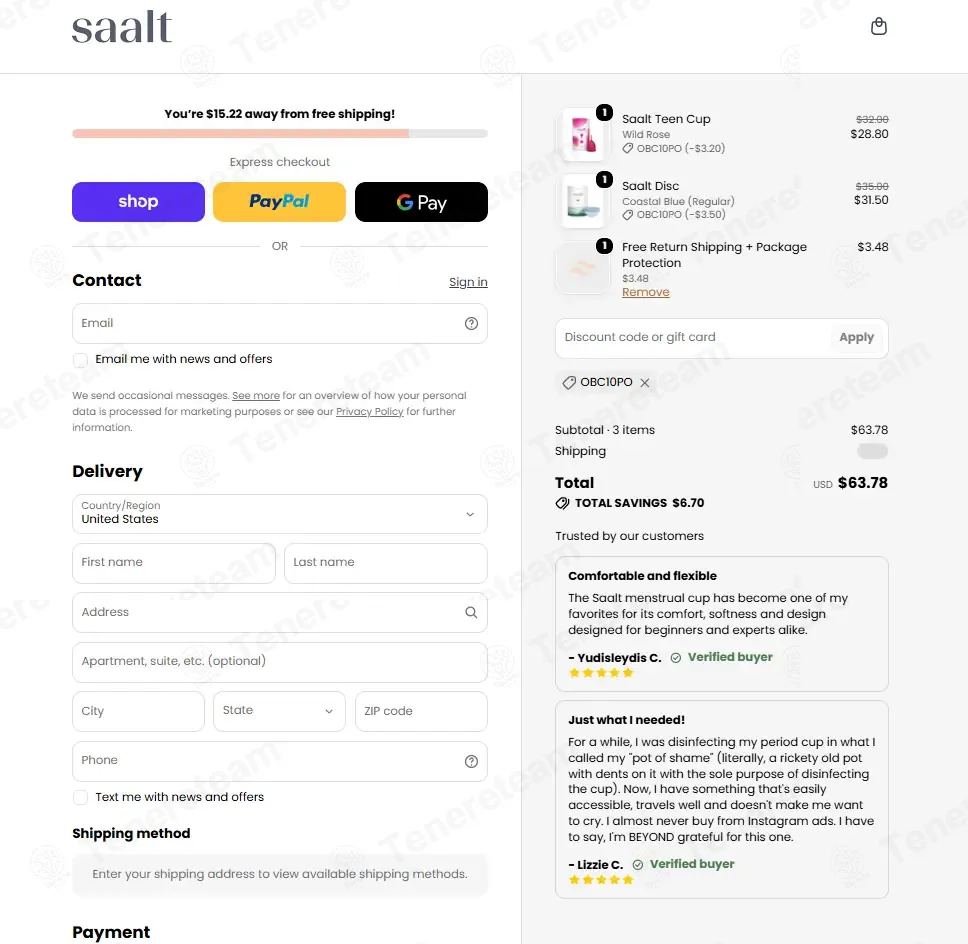Image resolution: width=968 pixels, height=944 pixels.
Task: Click the Saalt Teen Cup product thumbnail
Action: click(583, 135)
